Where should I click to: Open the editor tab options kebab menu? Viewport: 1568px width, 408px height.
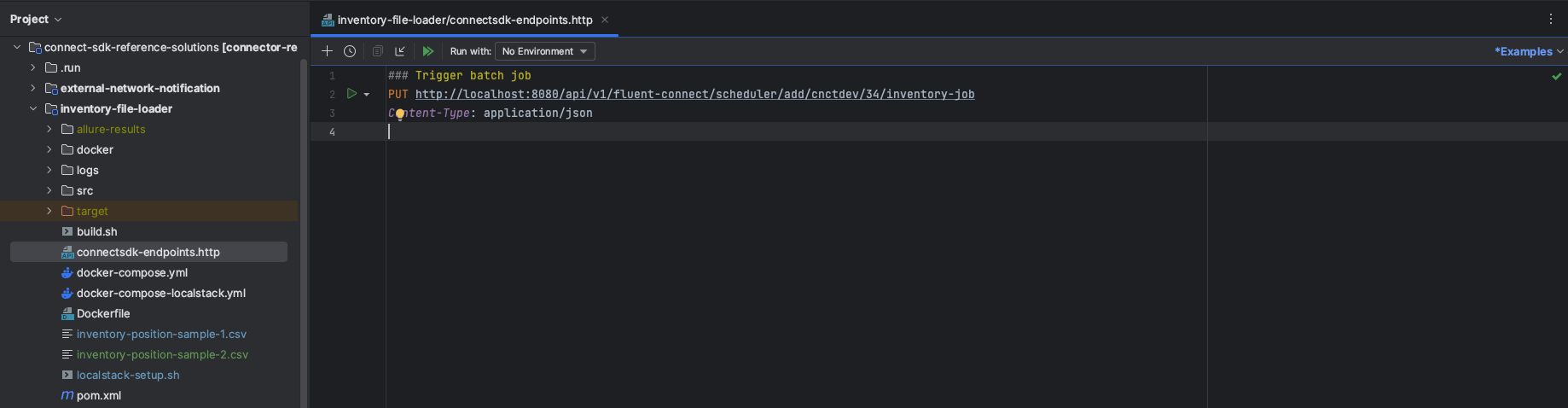1551,19
